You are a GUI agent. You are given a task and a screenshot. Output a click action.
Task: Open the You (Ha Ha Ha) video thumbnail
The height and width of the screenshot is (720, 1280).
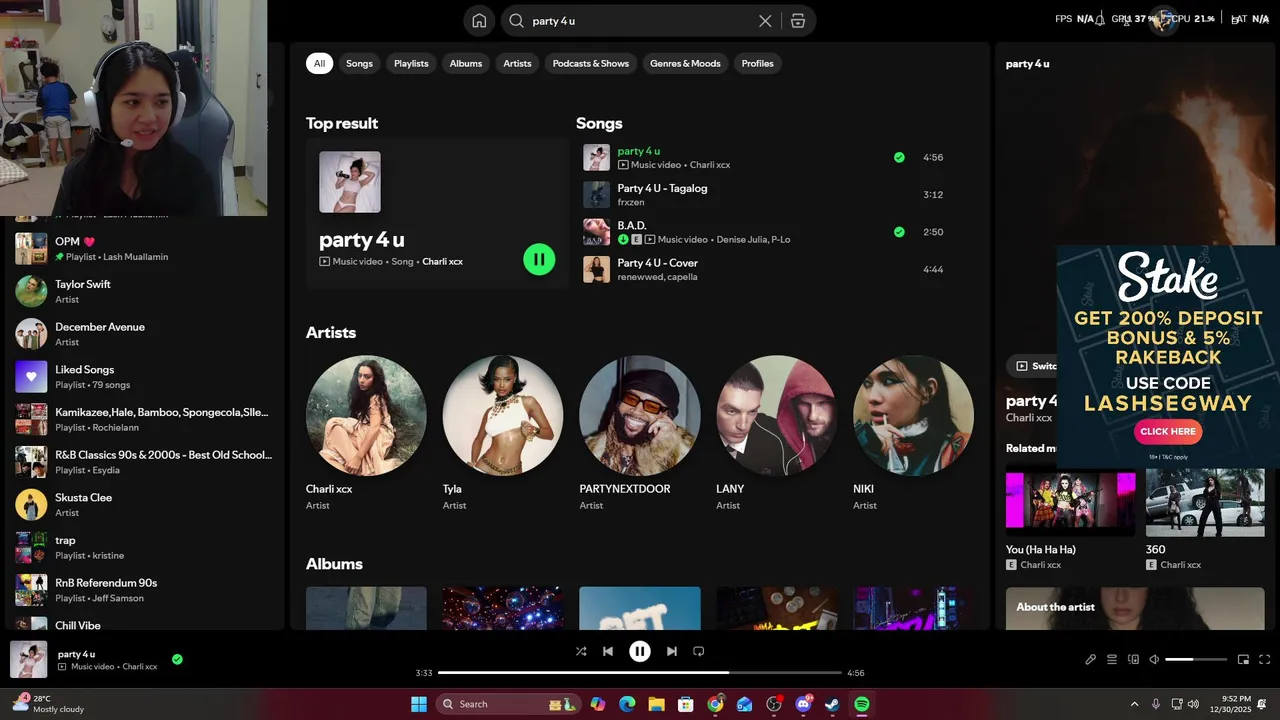point(1071,503)
